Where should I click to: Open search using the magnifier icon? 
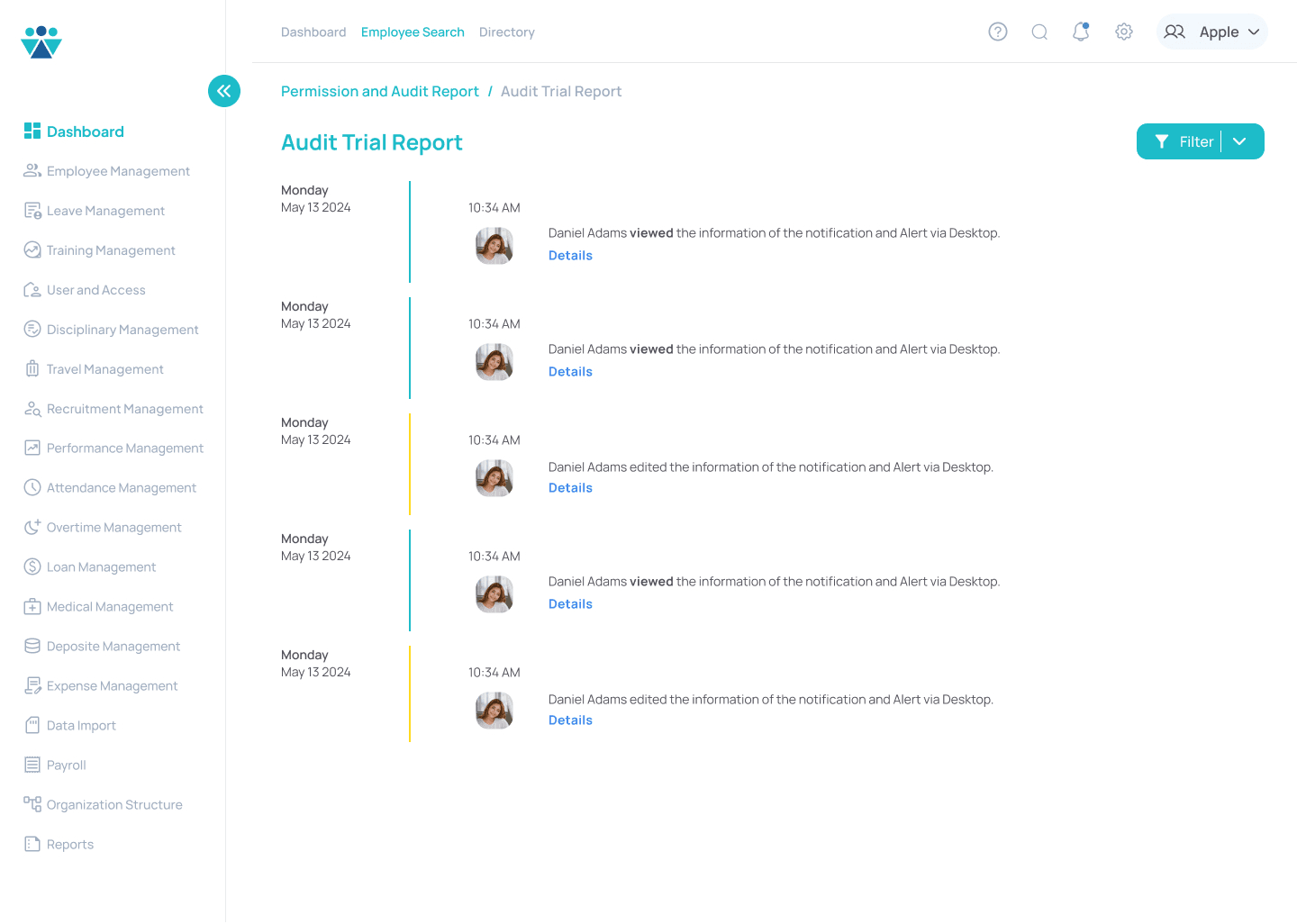pos(1039,32)
